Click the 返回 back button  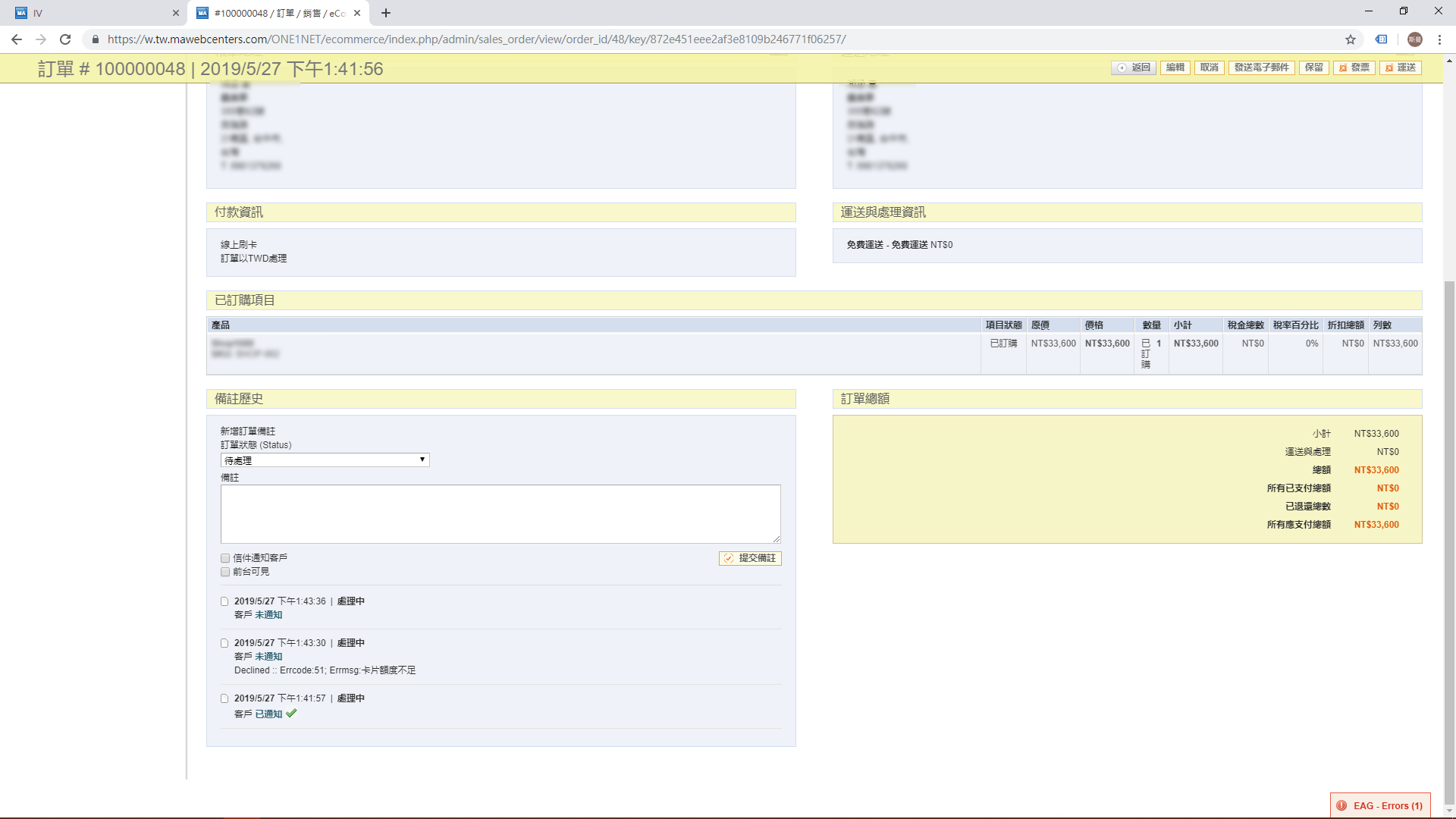point(1134,67)
